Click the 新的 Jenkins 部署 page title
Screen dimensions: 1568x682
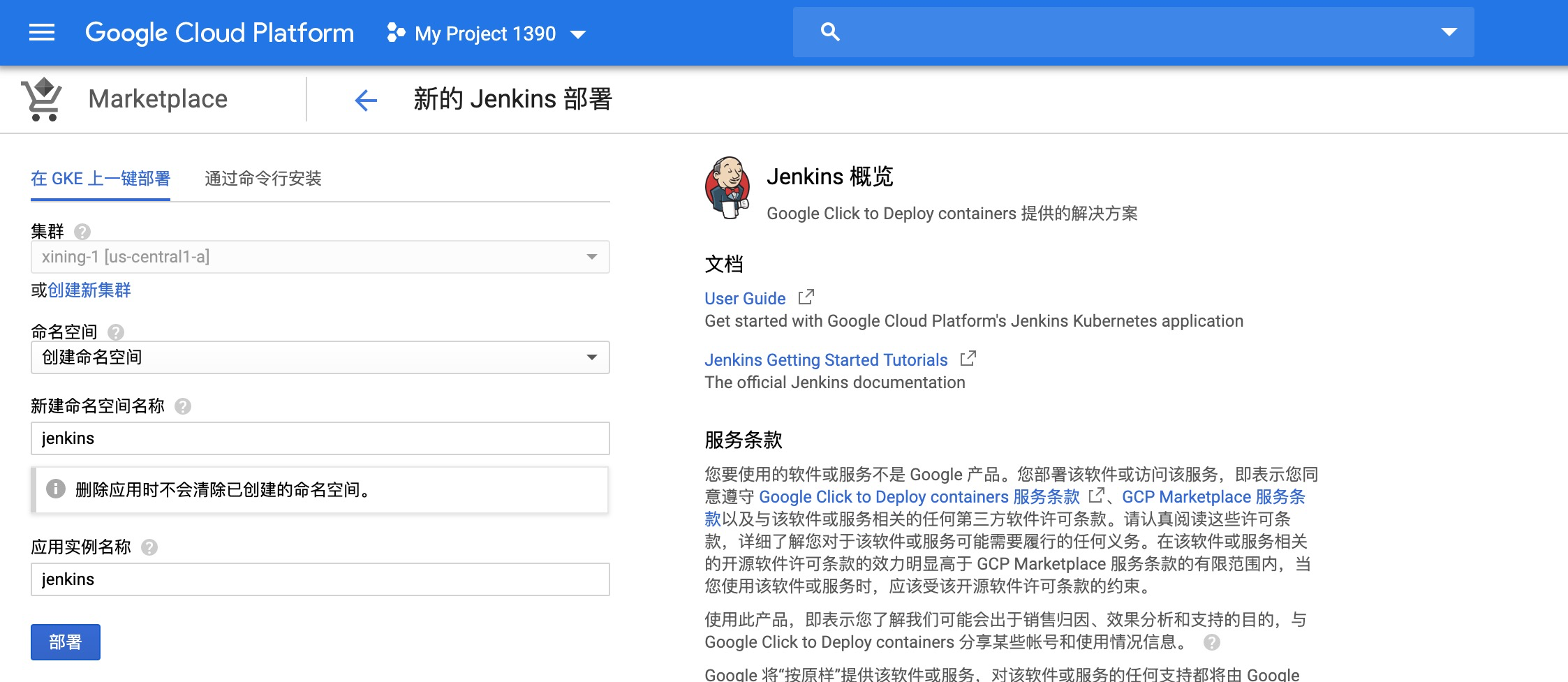(512, 99)
